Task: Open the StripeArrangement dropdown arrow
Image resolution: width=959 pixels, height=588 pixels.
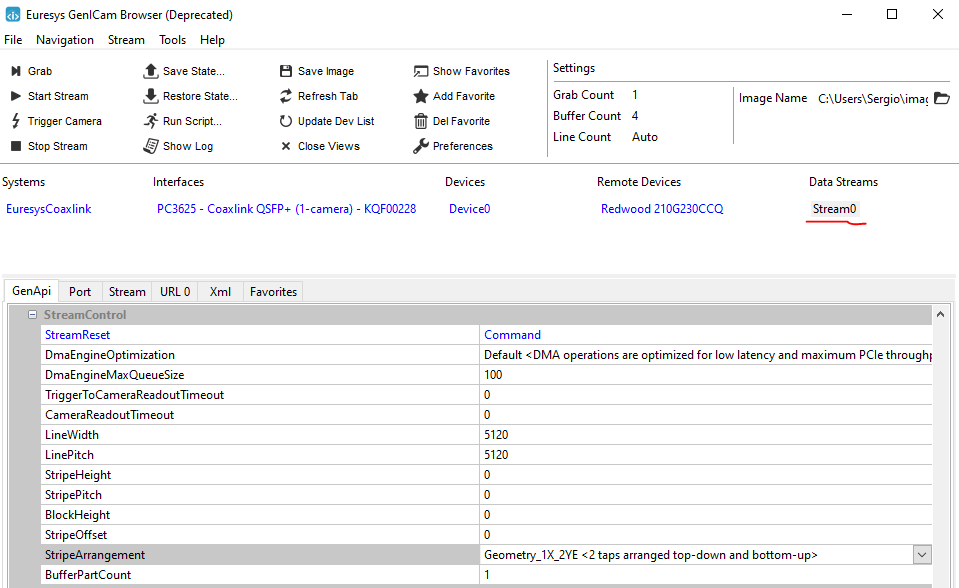Action: (x=922, y=555)
